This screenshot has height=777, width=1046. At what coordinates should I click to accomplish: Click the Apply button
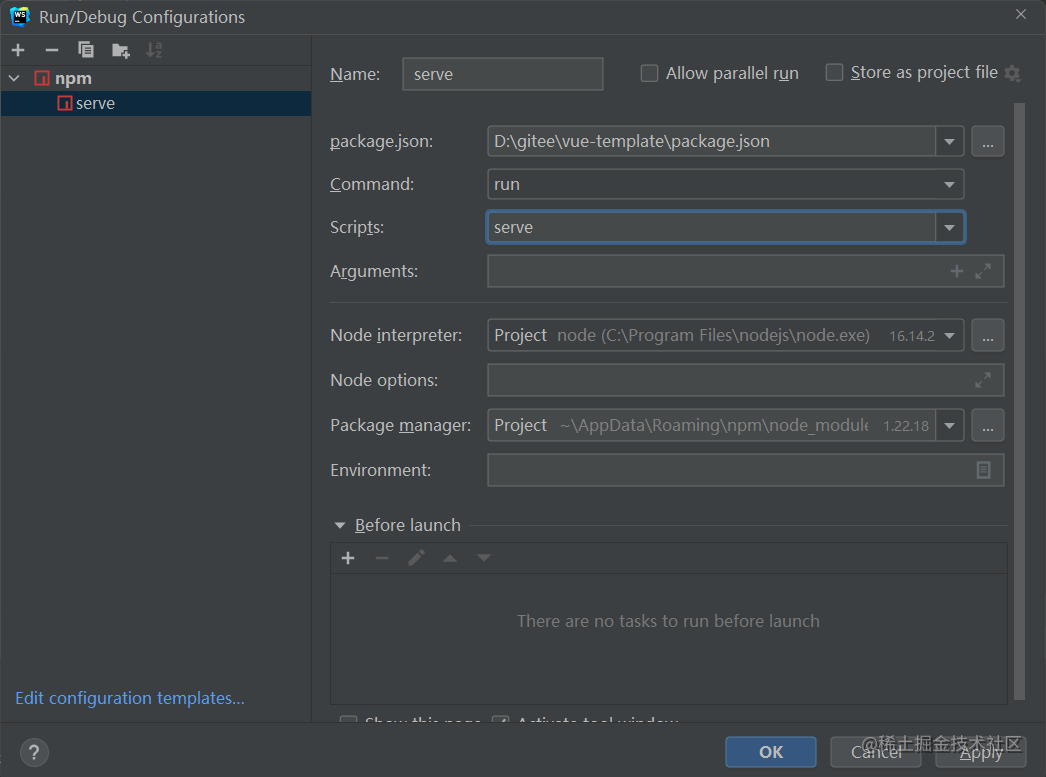pyautogui.click(x=981, y=752)
